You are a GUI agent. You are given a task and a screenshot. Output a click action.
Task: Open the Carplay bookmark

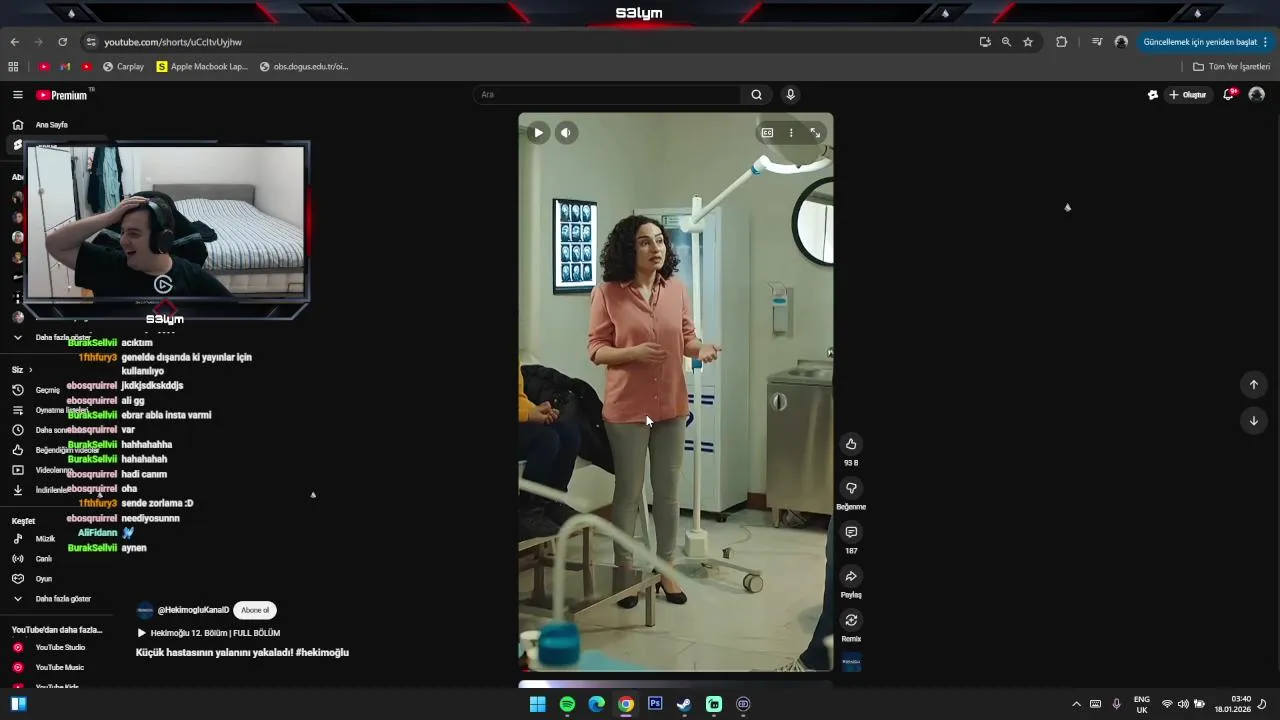123,67
